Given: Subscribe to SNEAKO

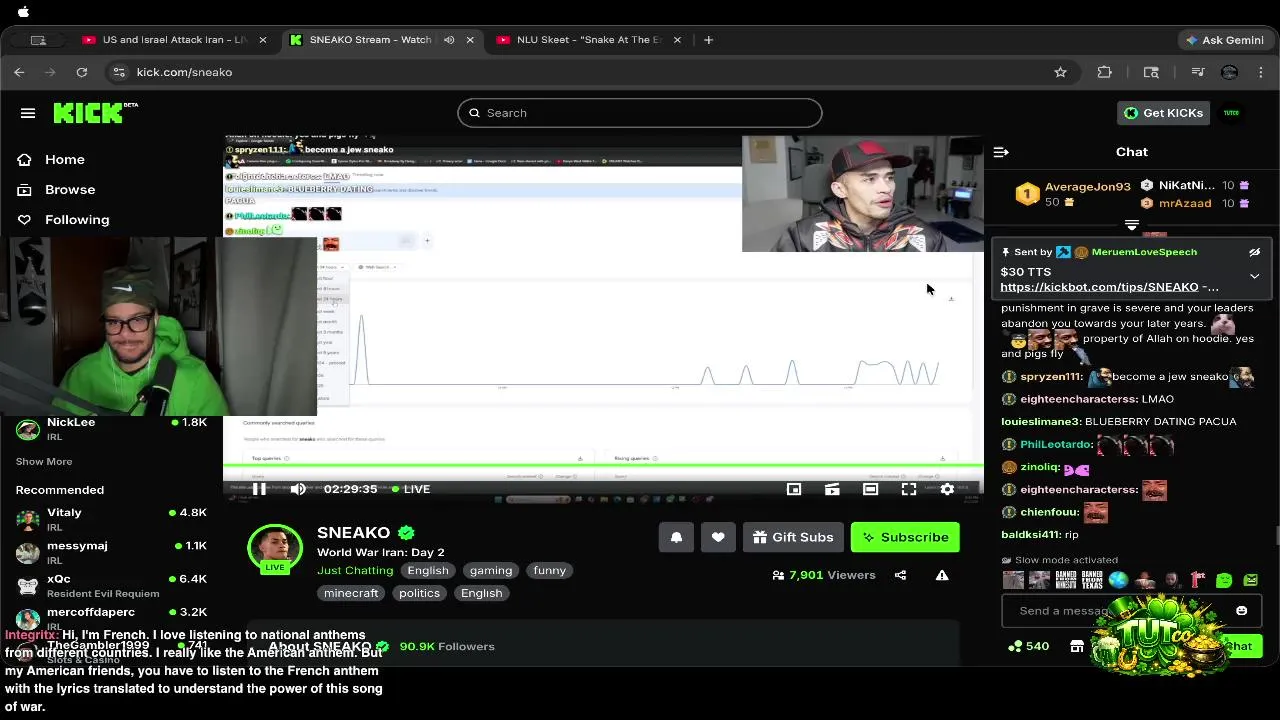Looking at the screenshot, I should point(905,537).
